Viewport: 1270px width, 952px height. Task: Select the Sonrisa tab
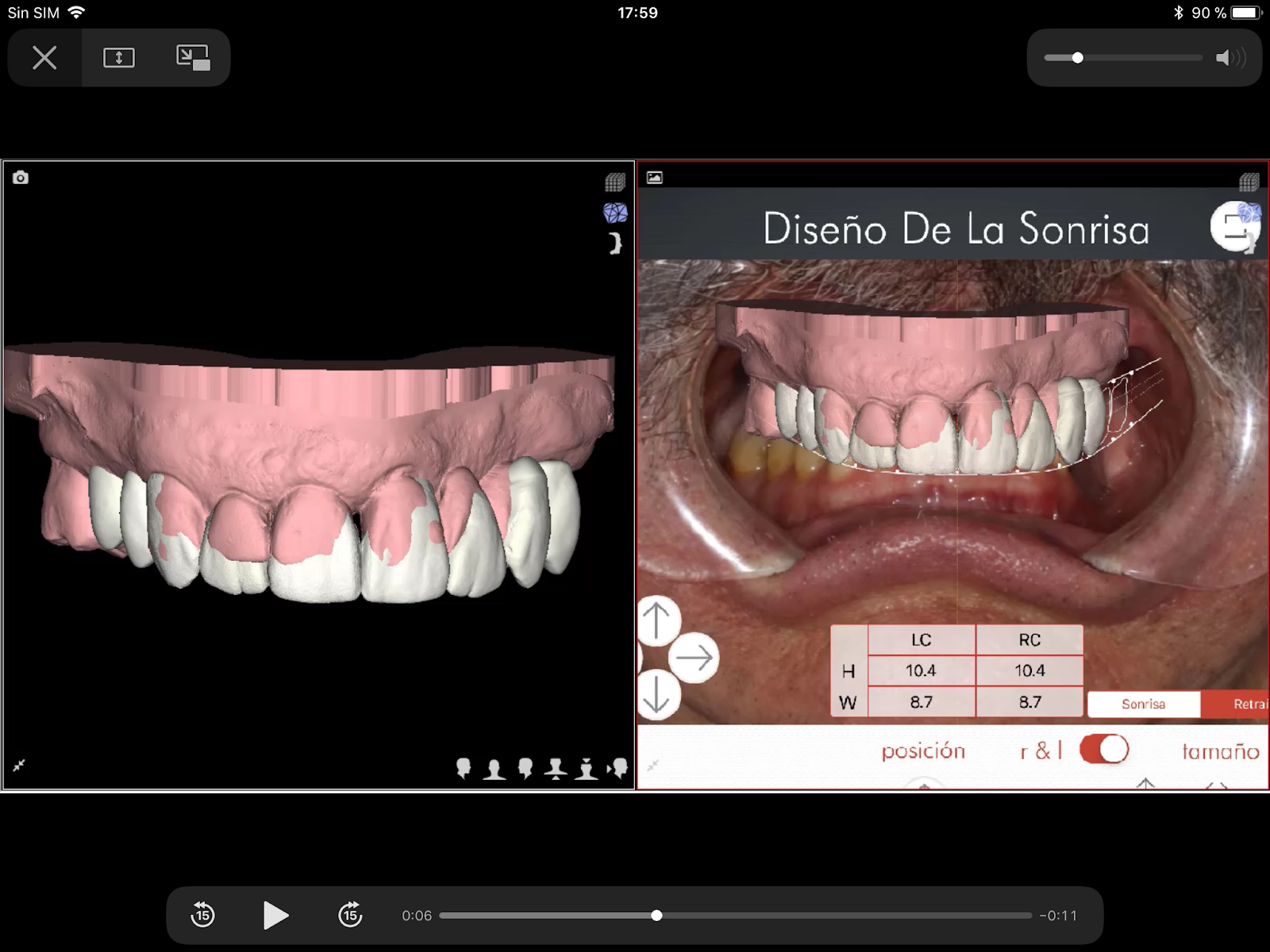click(x=1144, y=704)
